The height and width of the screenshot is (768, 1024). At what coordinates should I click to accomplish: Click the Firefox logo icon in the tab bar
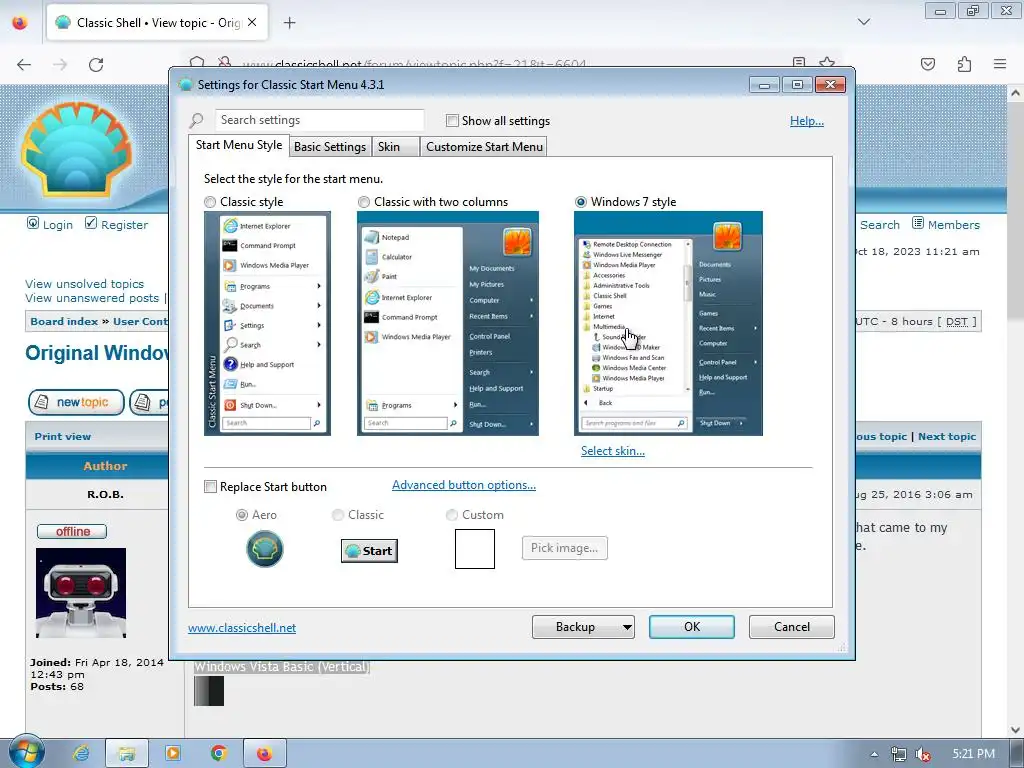[x=20, y=23]
